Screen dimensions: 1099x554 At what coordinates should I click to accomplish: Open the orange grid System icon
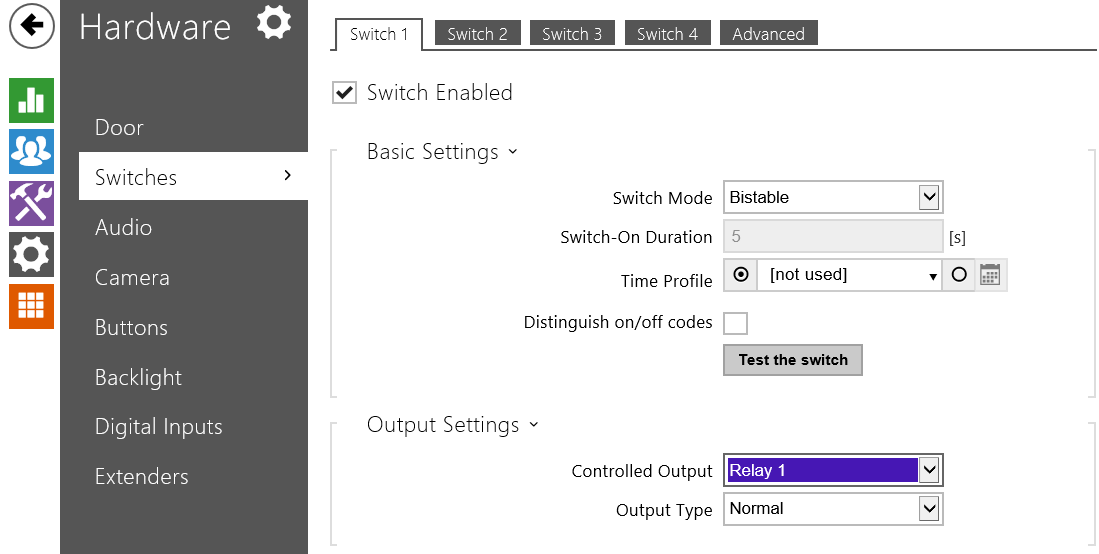coord(31,306)
